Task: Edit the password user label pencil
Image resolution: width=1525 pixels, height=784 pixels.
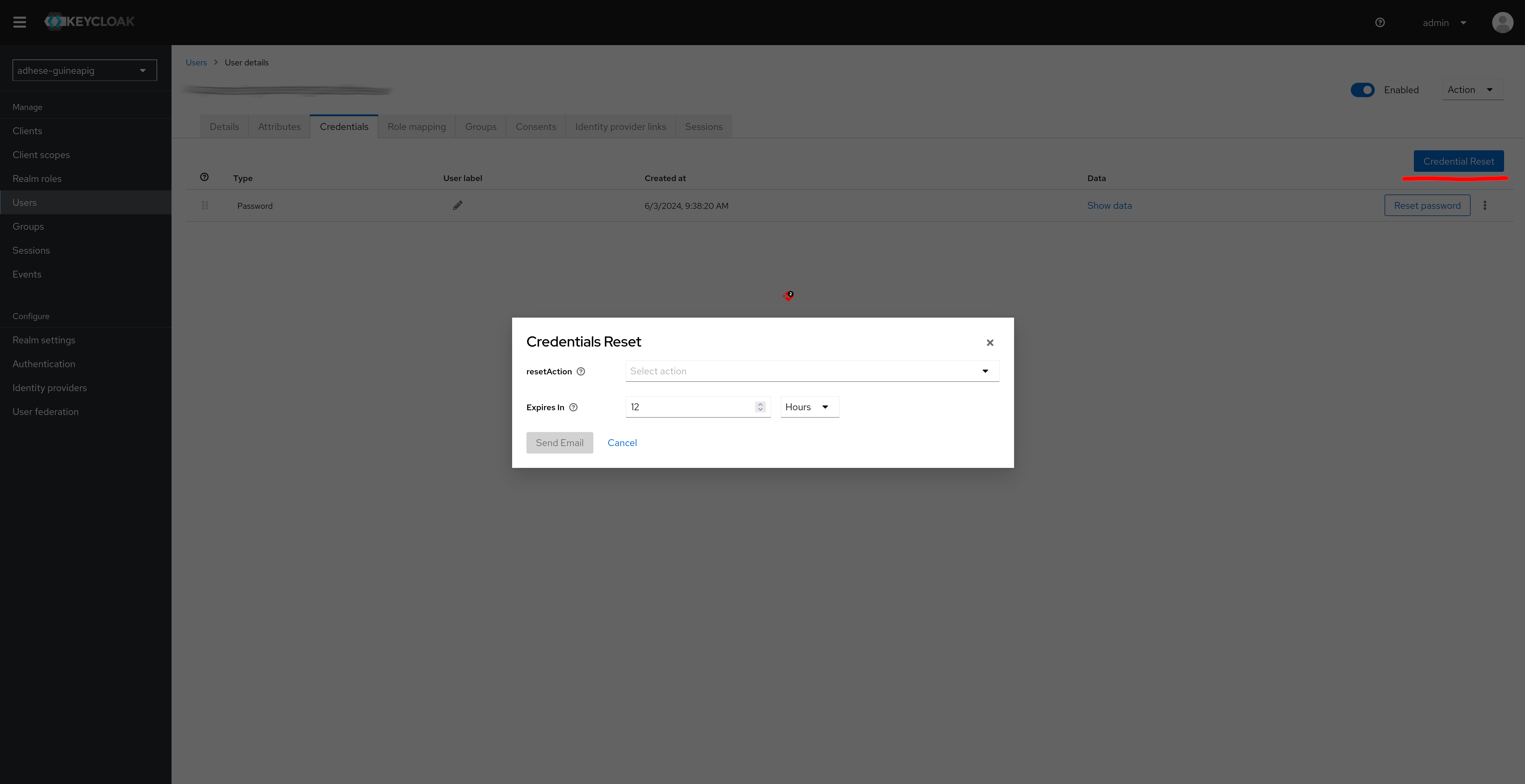Action: click(458, 206)
